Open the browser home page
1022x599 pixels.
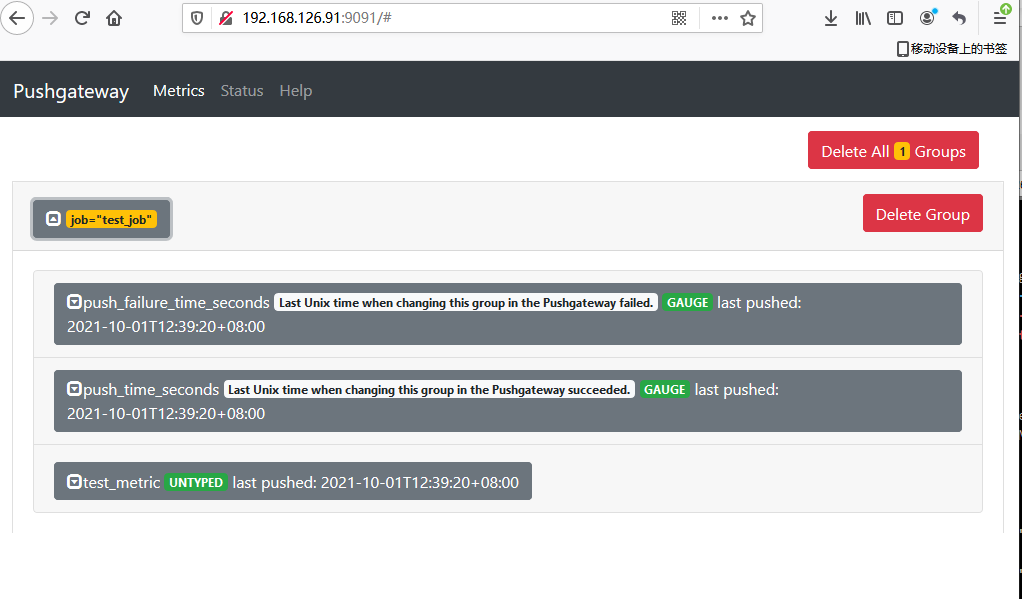[x=114, y=18]
